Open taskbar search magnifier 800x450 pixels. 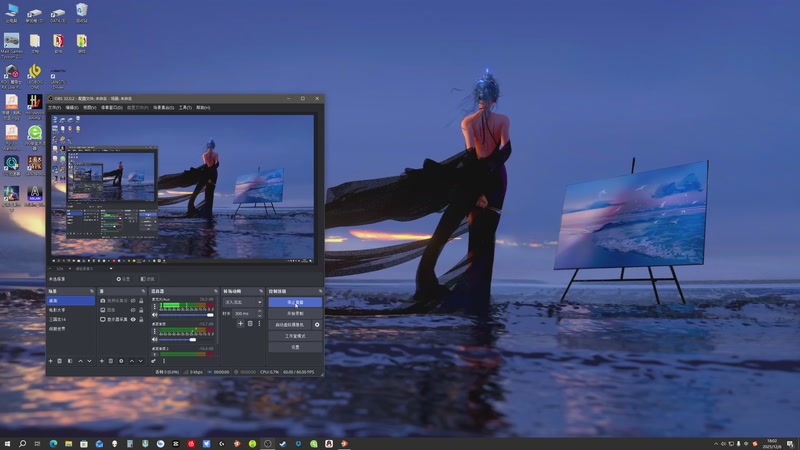[22, 444]
